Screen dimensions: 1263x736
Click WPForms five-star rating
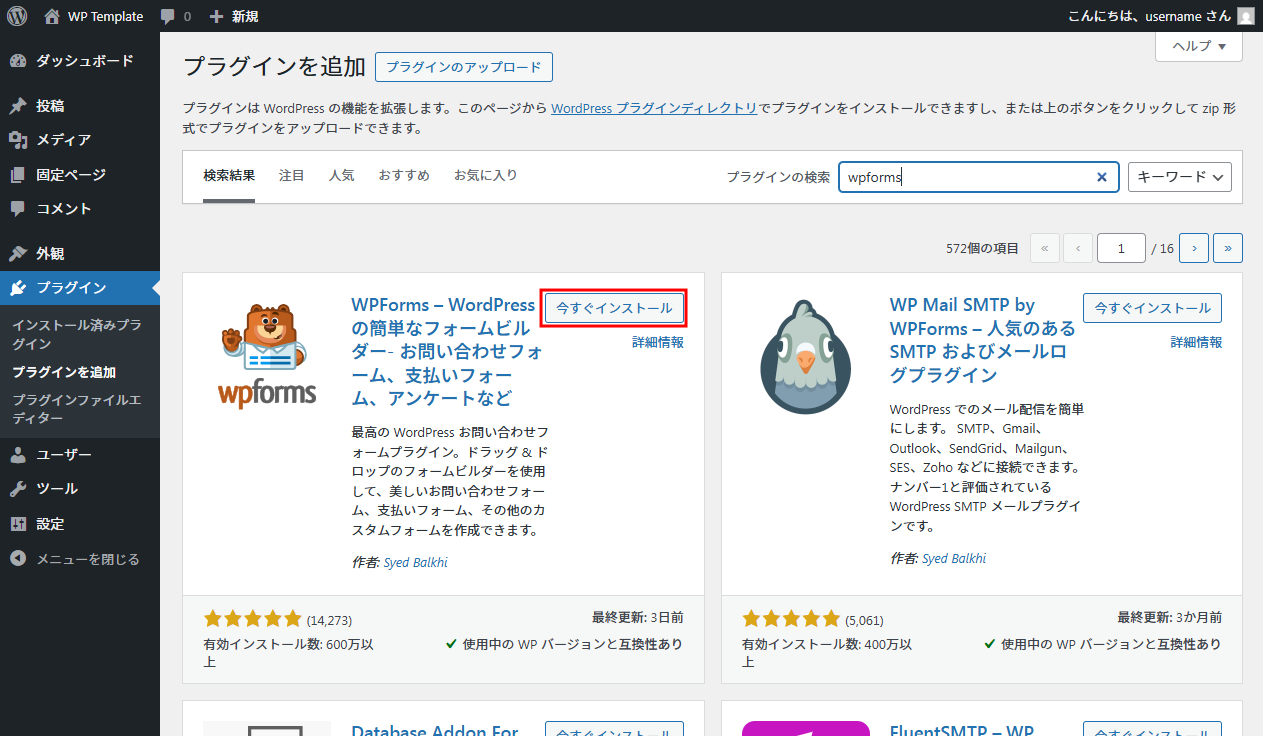pos(252,619)
